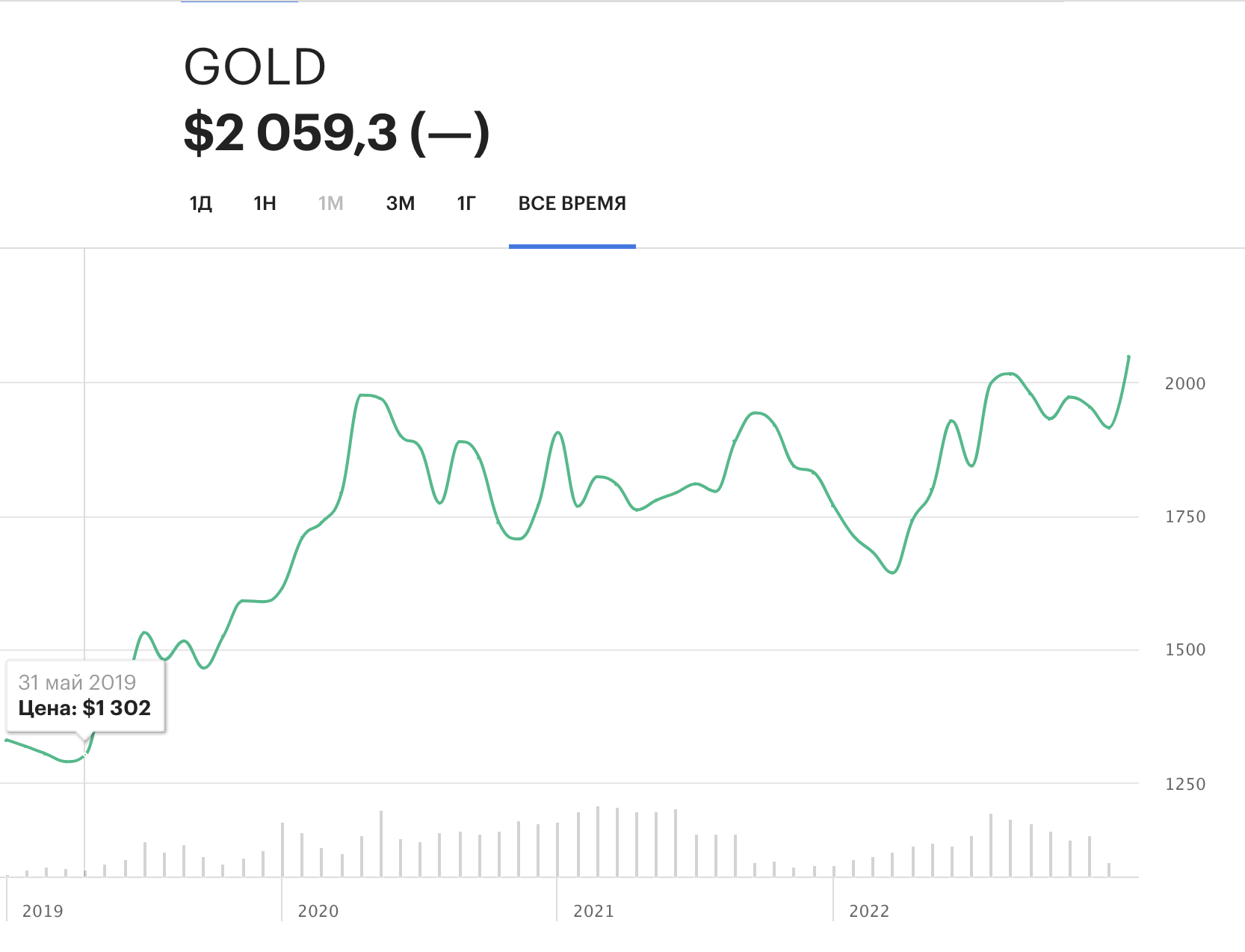Click the 2022 year axis label
The image size is (1245, 952).
[869, 911]
